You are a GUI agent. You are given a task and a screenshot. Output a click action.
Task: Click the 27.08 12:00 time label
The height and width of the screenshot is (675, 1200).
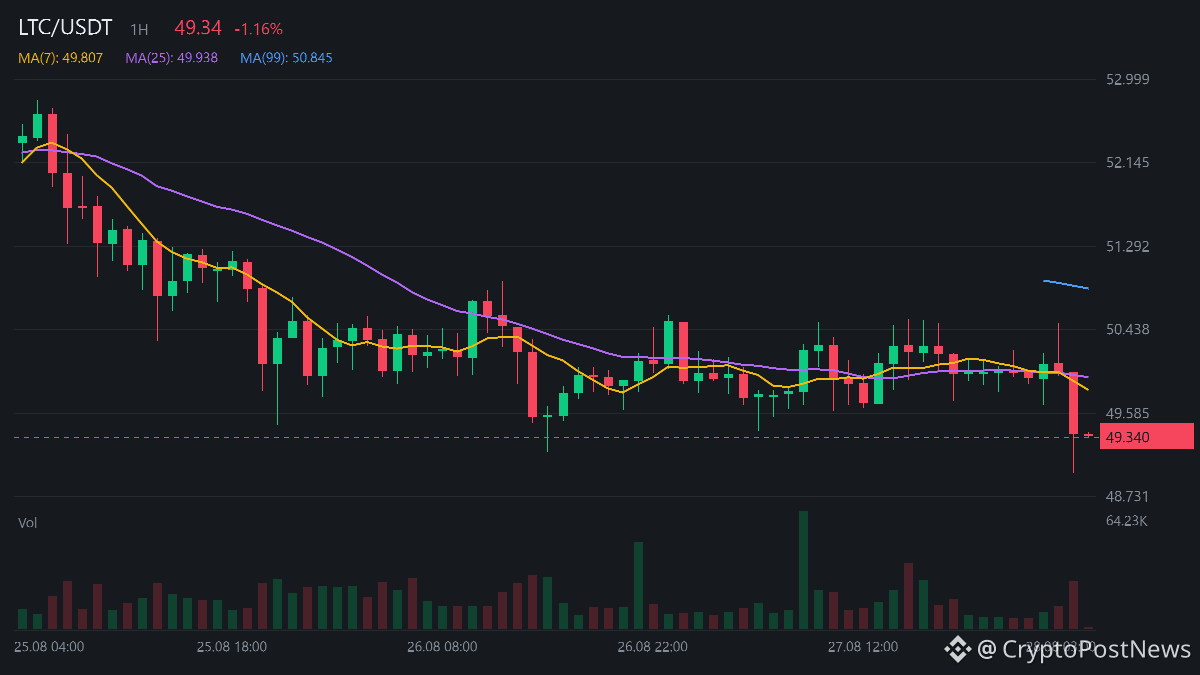point(862,647)
